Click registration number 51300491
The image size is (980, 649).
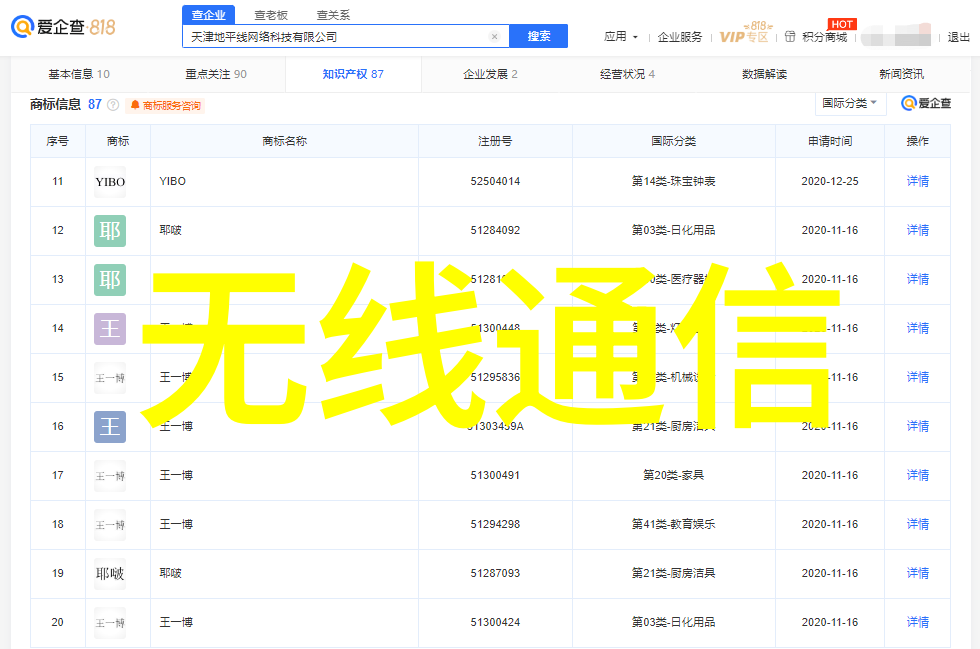(x=495, y=475)
